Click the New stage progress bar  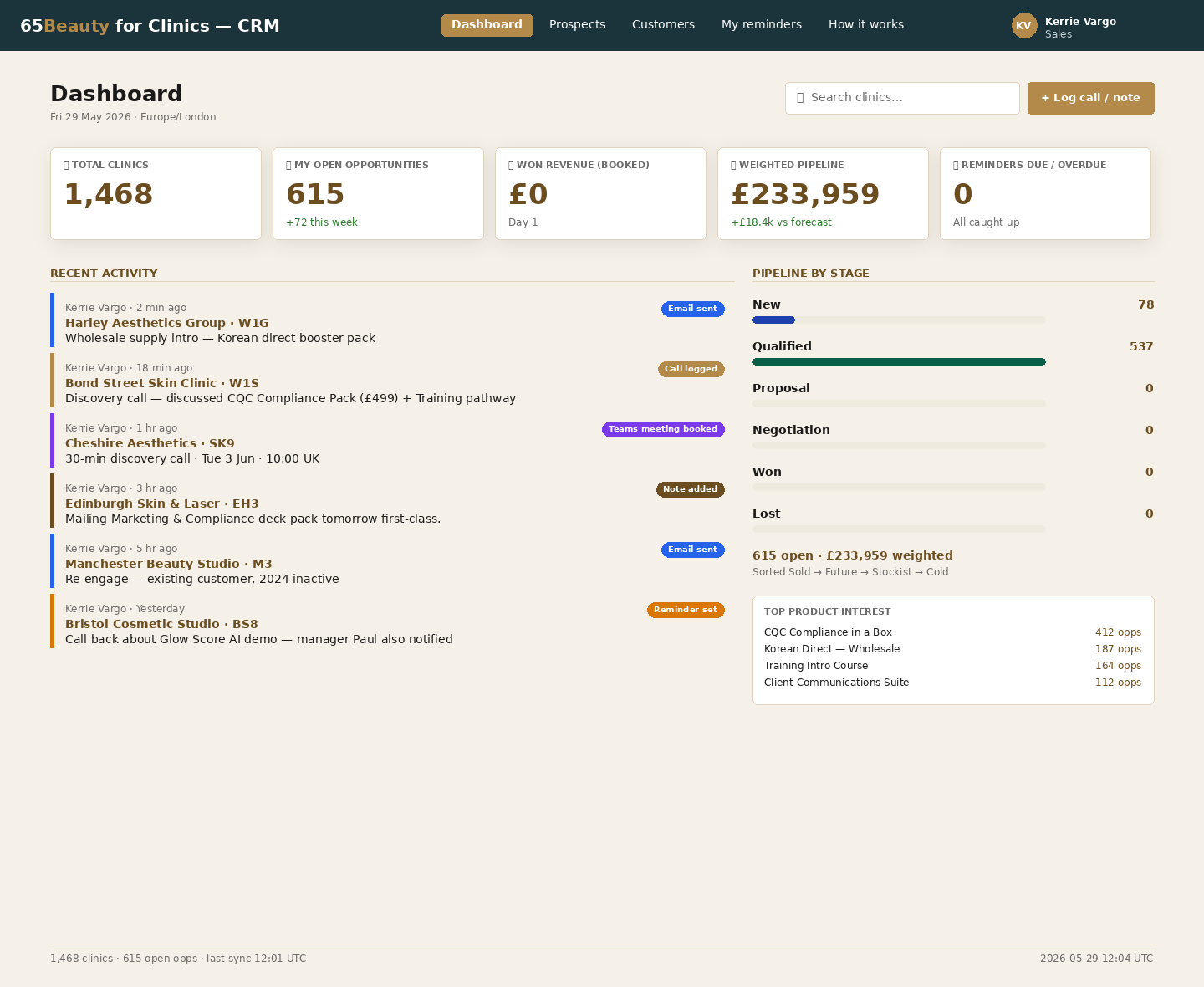pos(899,320)
